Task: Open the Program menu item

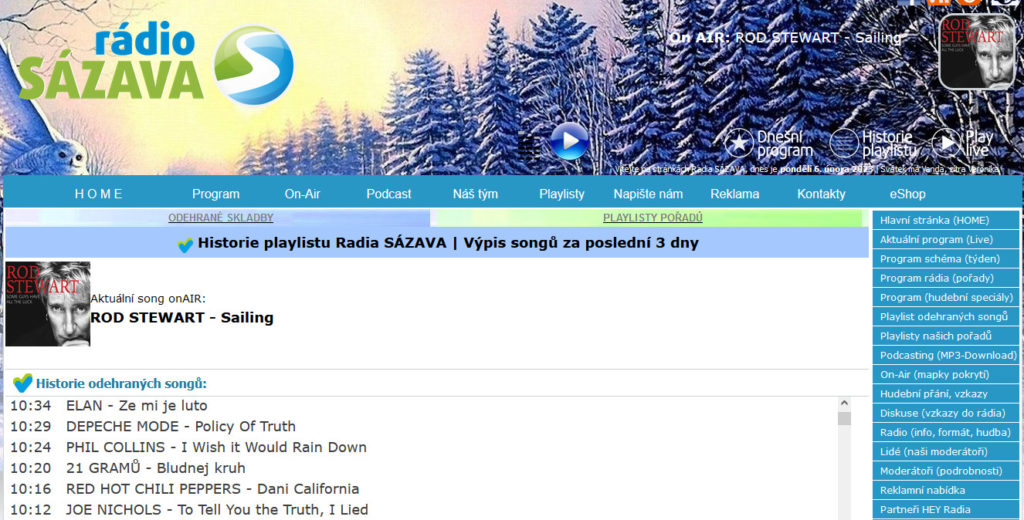Action: pos(216,194)
